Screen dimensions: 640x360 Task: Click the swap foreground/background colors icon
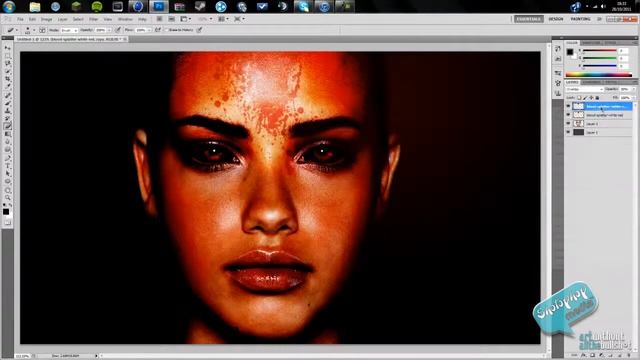pos(10,205)
